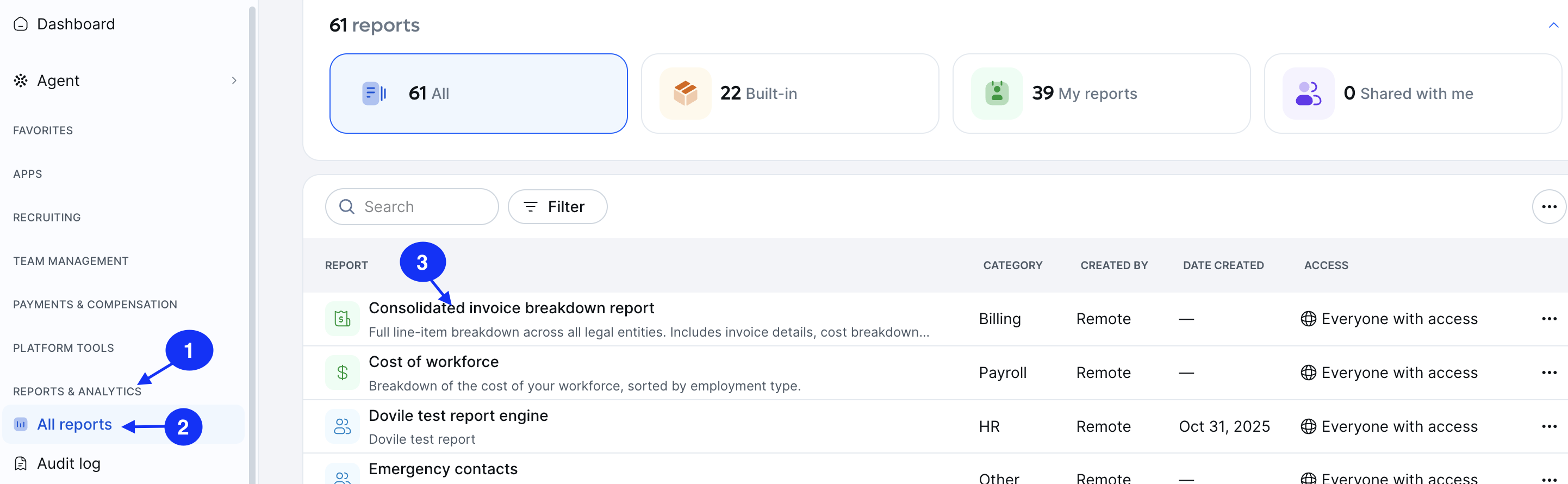The width and height of the screenshot is (1568, 484).
Task: Click Everyone with access for Cost of workforce
Action: 1399,373
